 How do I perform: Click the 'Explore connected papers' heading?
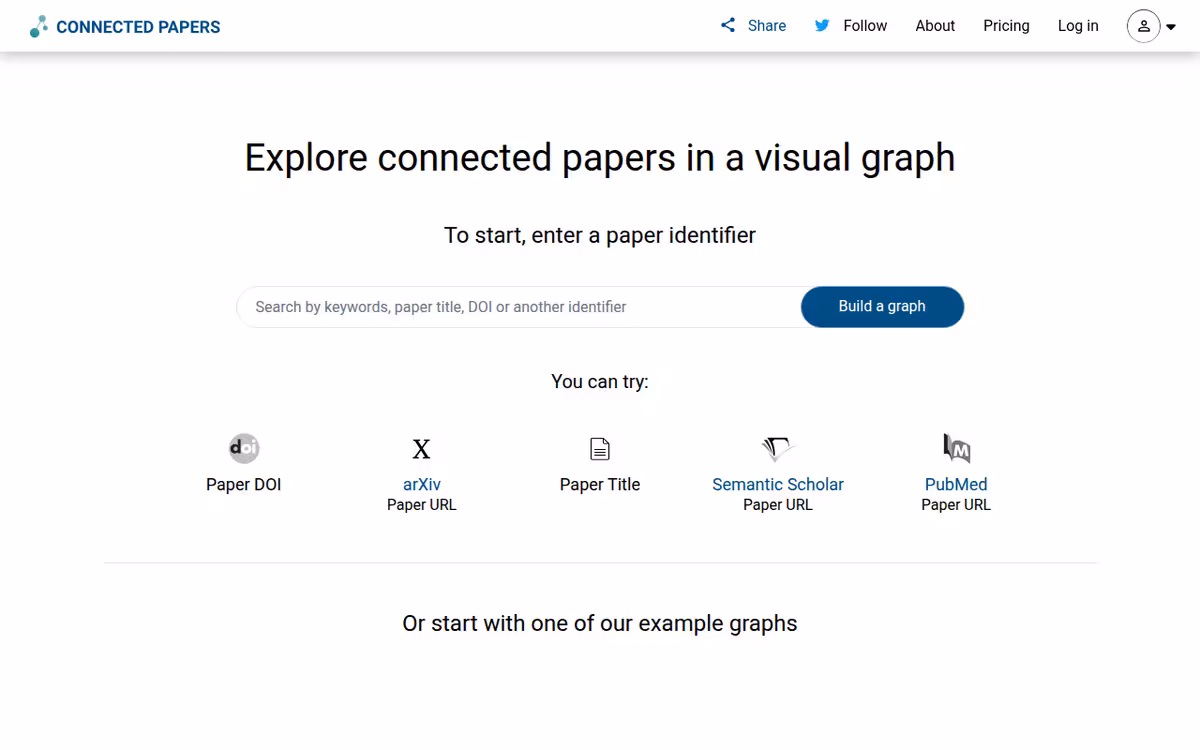click(600, 158)
